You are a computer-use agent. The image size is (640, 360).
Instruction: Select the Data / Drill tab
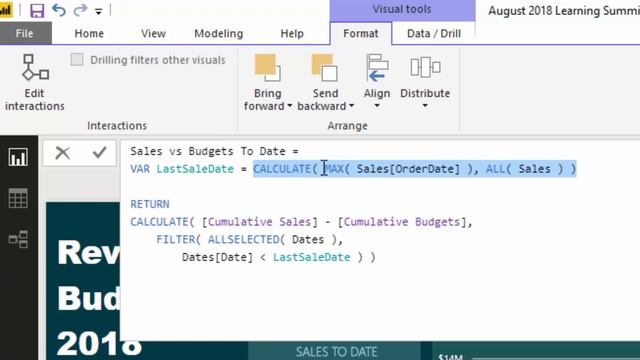pos(434,33)
